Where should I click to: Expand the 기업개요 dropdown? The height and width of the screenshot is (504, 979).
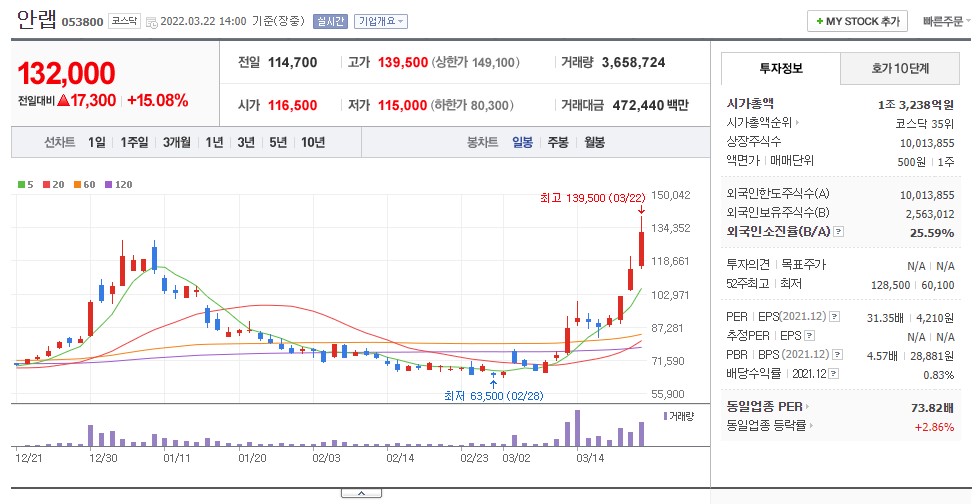click(381, 21)
